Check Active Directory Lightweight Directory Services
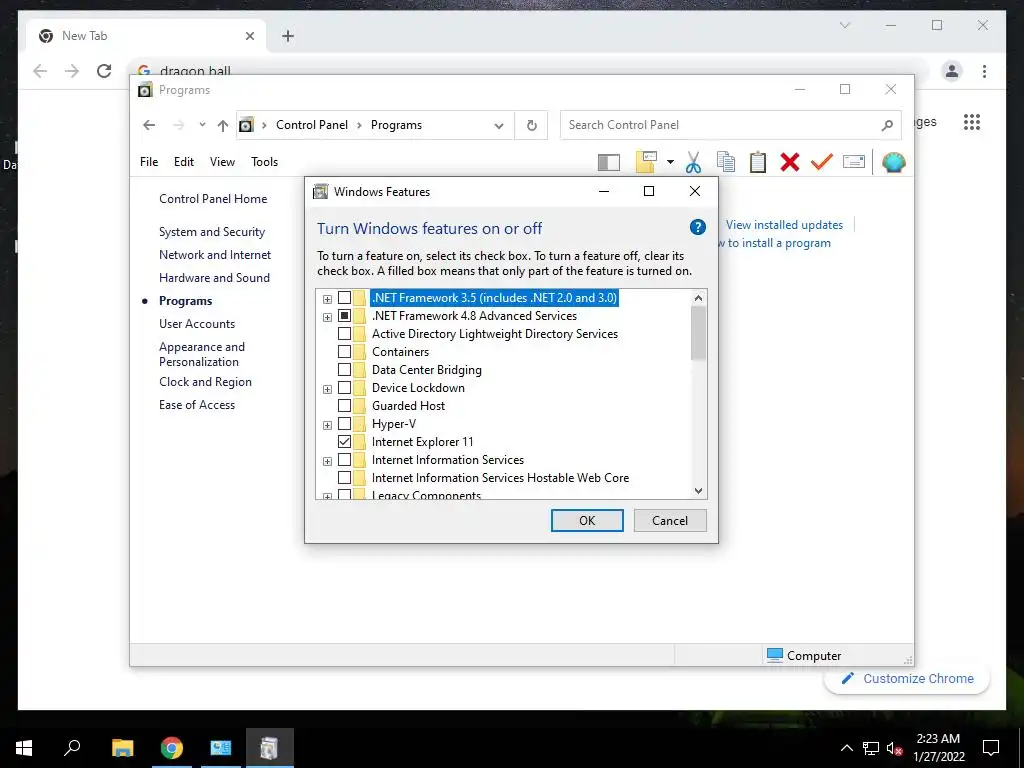Viewport: 1024px width, 768px height. pos(344,334)
